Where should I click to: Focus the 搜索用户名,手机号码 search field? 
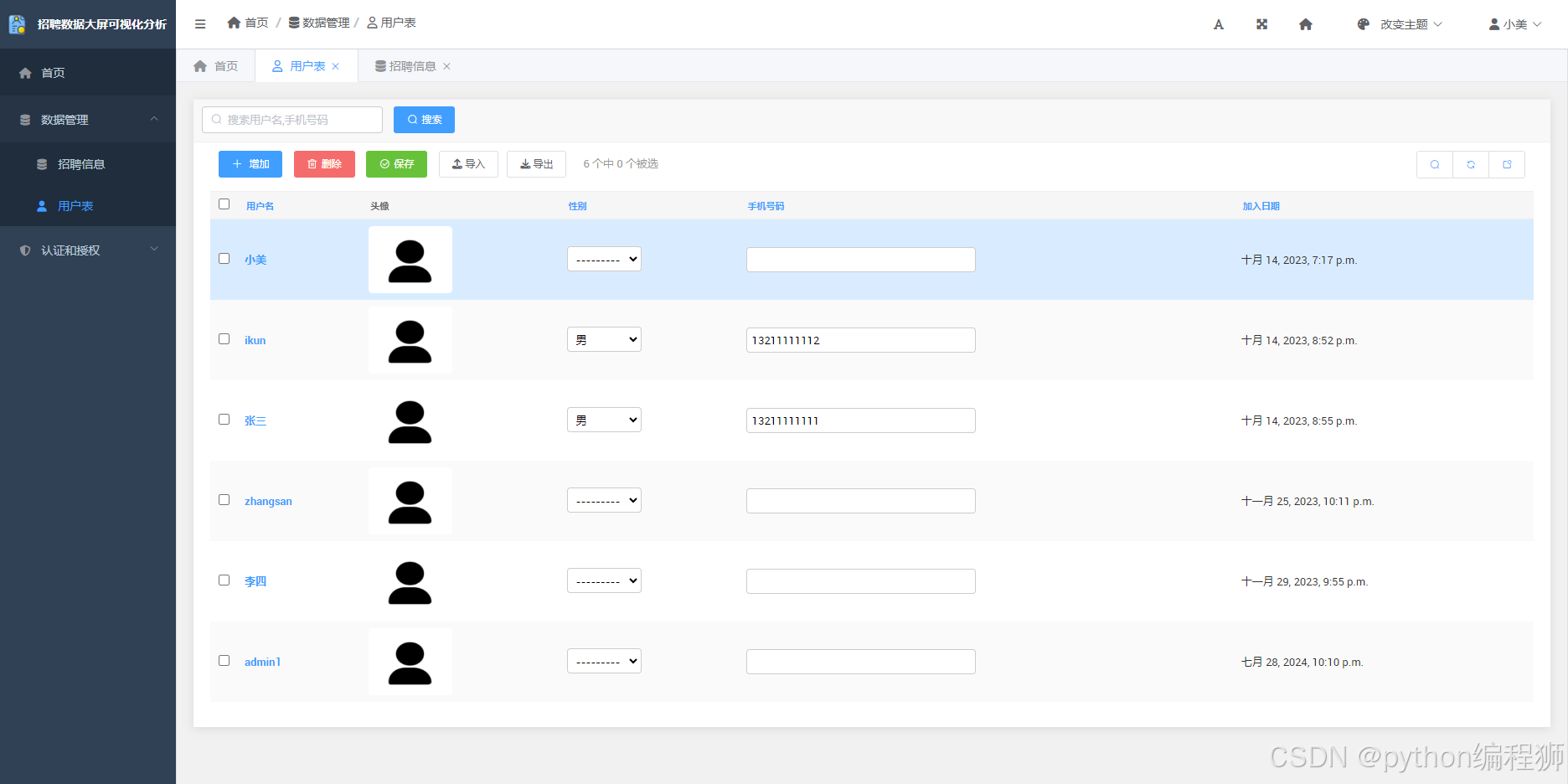pyautogui.click(x=292, y=120)
